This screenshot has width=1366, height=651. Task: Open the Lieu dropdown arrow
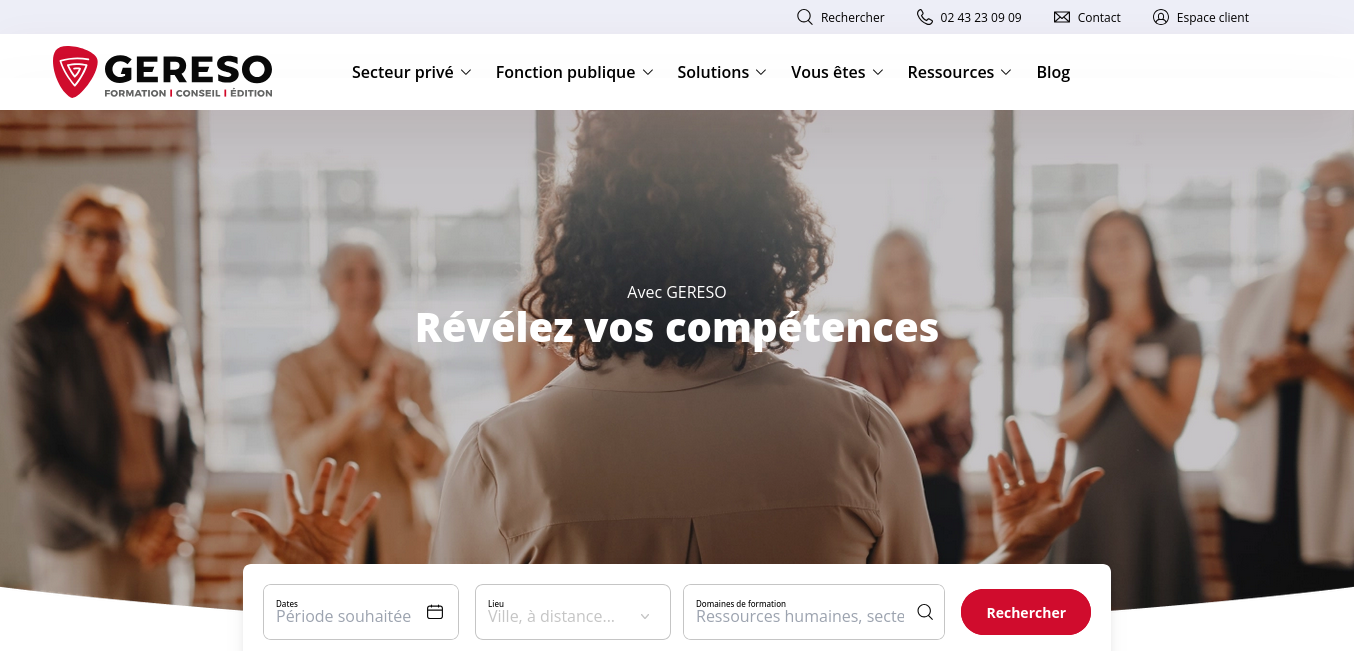coord(645,617)
